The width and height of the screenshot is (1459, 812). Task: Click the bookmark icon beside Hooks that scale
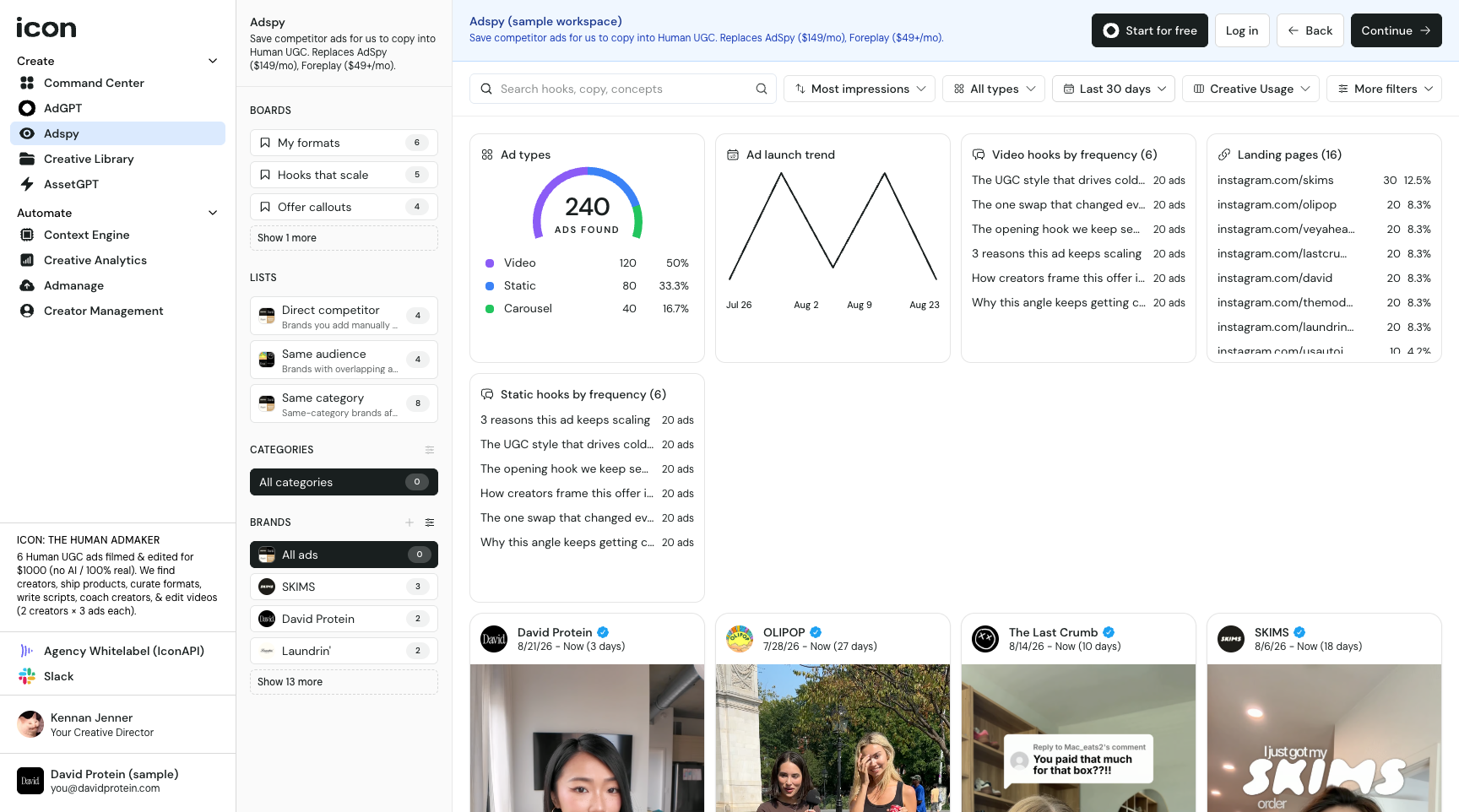[265, 175]
